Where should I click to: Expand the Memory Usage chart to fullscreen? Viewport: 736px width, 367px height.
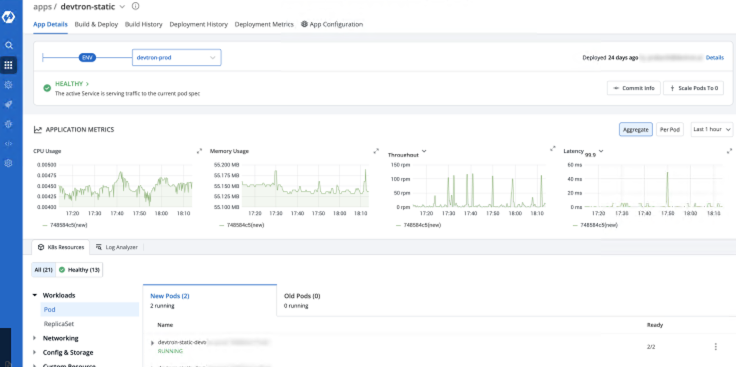click(376, 151)
